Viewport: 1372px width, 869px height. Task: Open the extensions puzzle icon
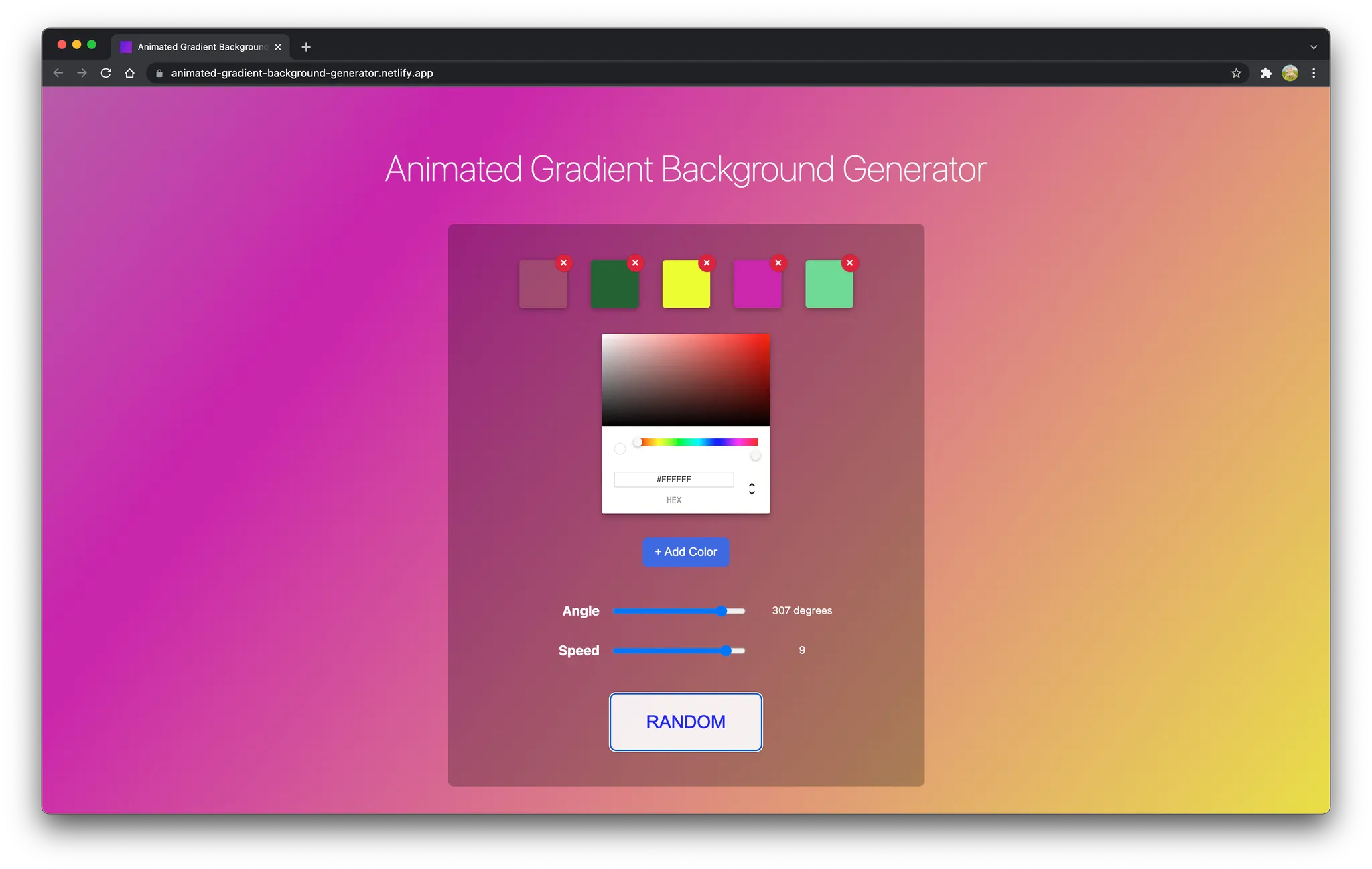point(1265,73)
